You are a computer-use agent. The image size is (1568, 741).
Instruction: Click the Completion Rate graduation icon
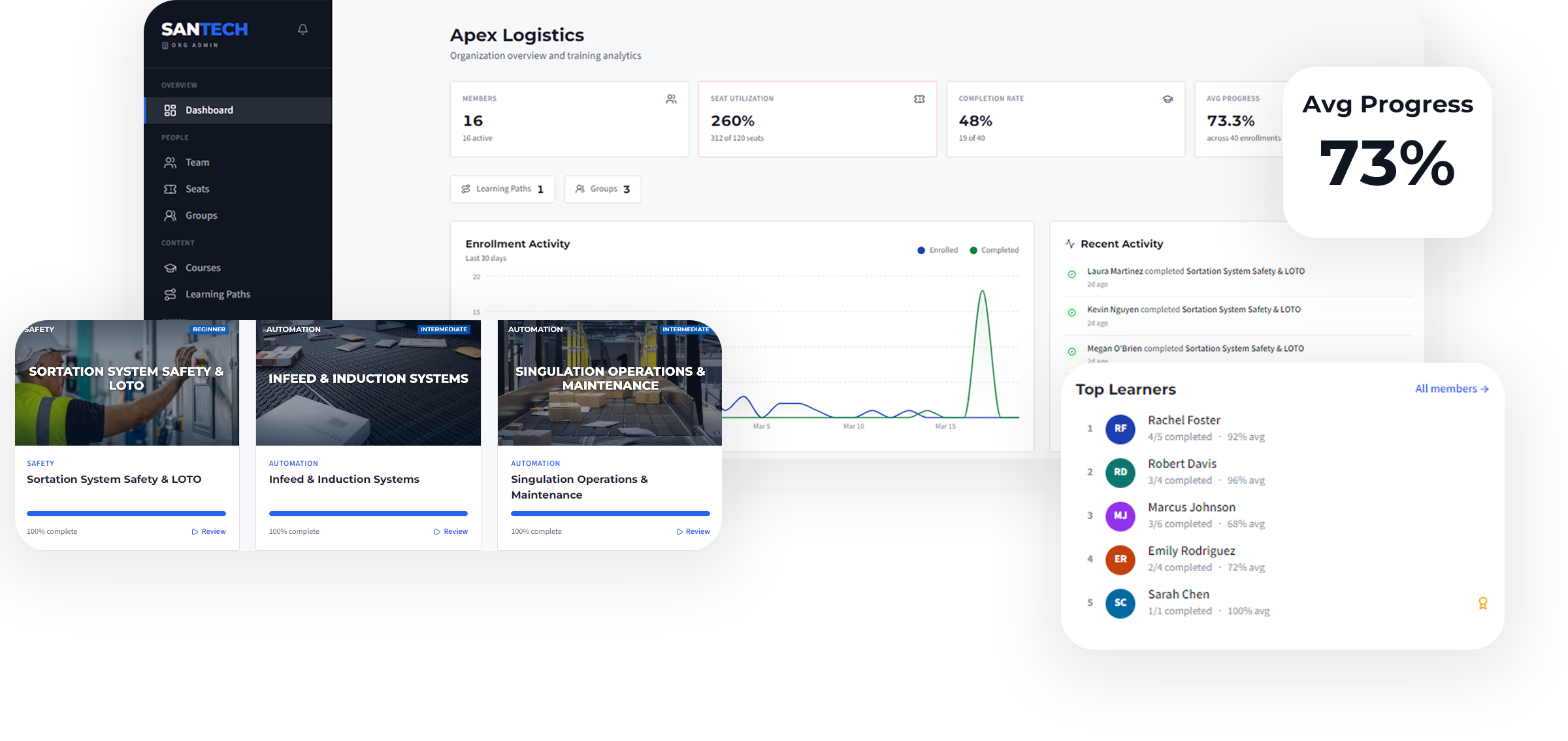point(1168,99)
